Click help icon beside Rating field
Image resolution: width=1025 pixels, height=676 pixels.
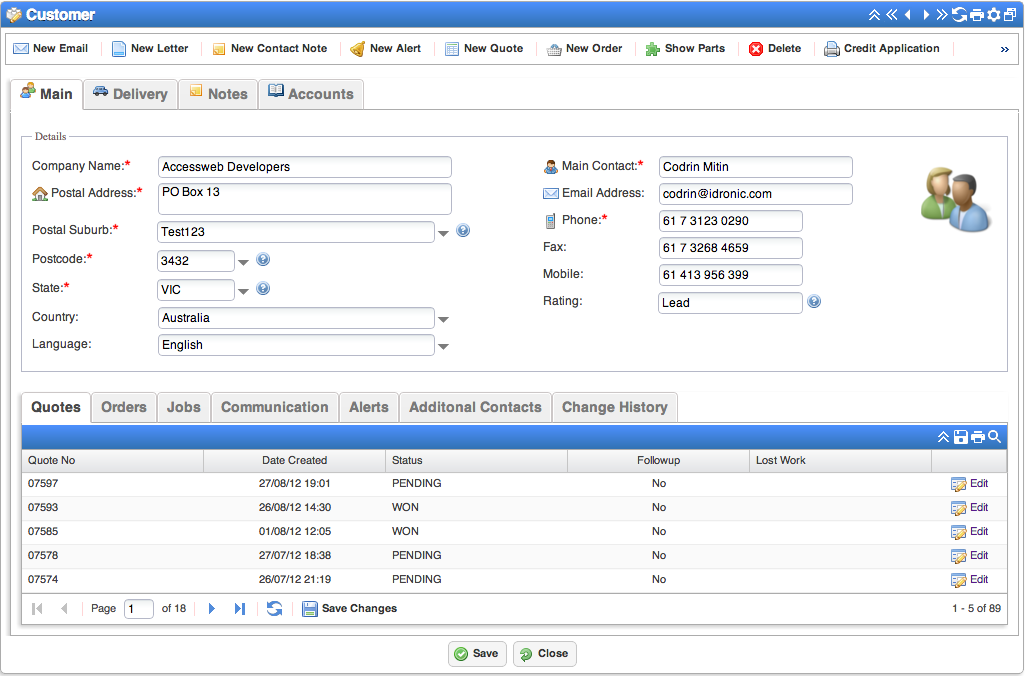[x=814, y=301]
